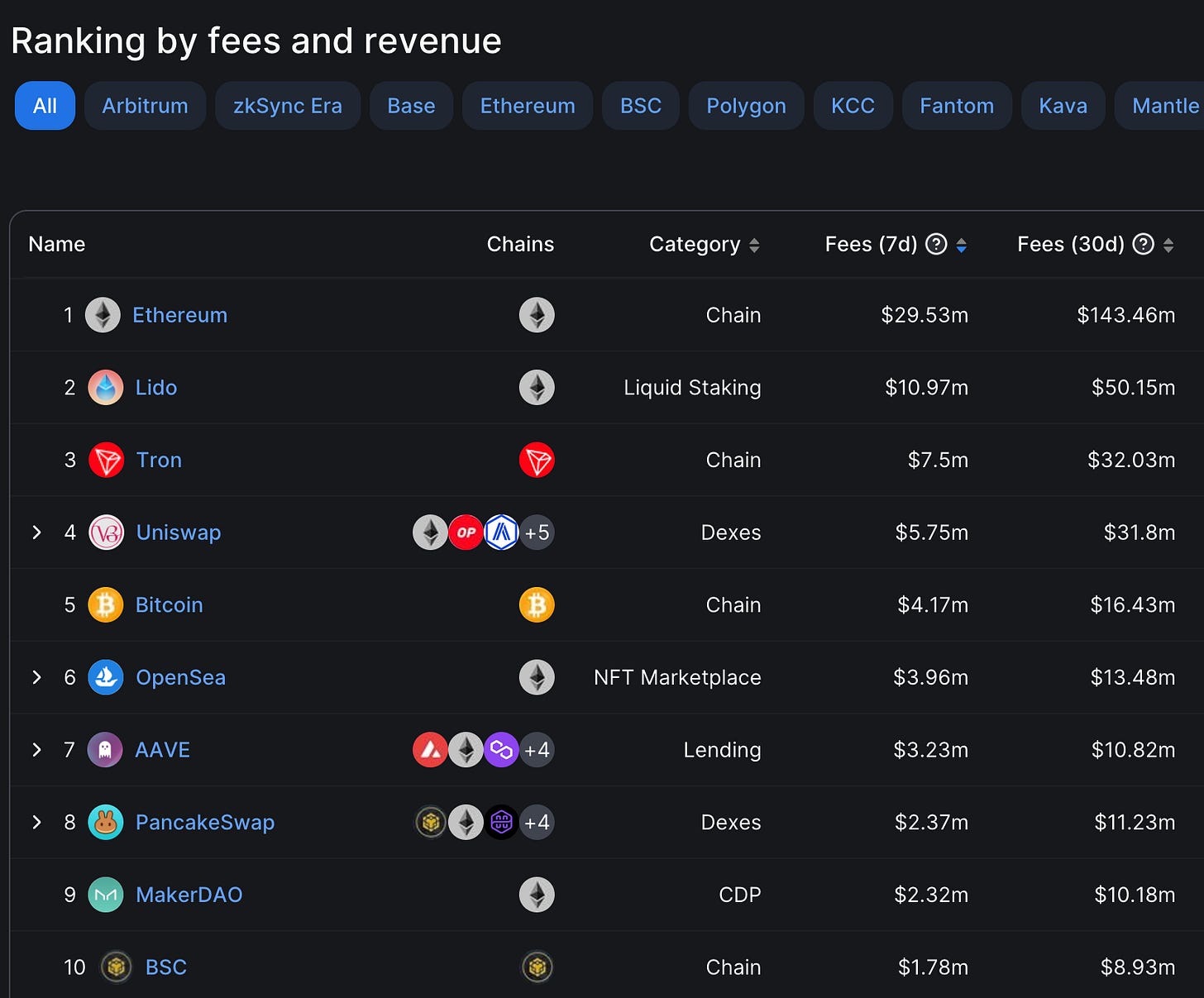This screenshot has width=1204, height=998.
Task: Filter by the Fantom tab
Action: tap(957, 106)
